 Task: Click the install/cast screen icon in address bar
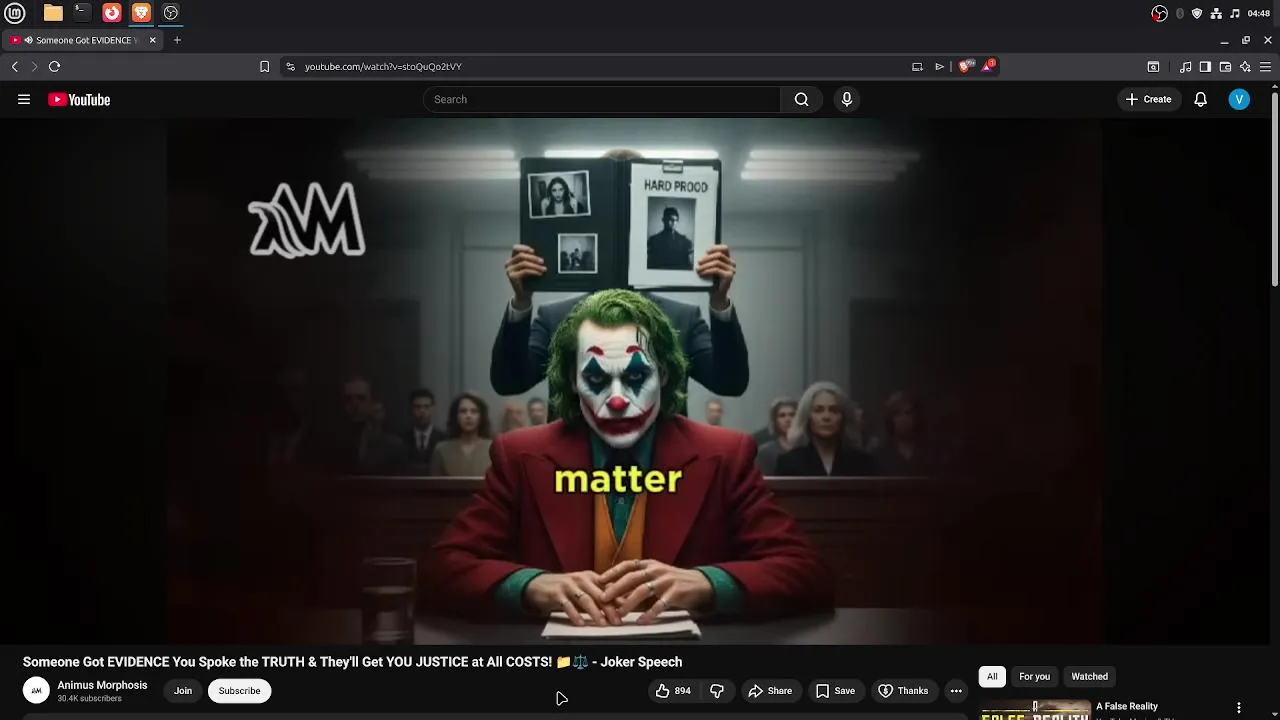click(x=917, y=66)
